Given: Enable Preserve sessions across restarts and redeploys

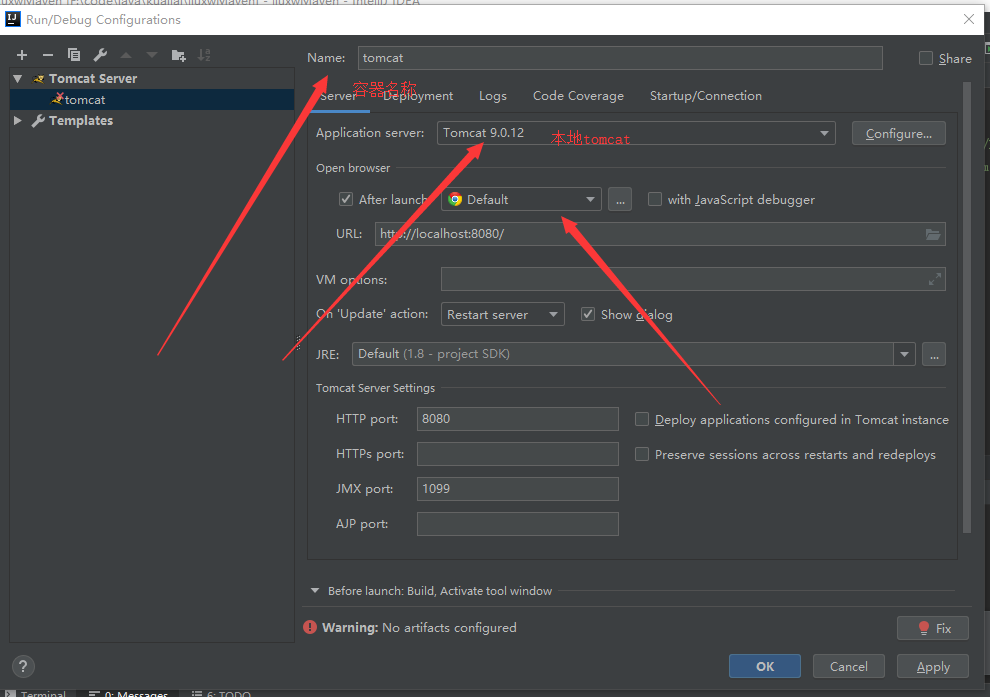Looking at the screenshot, I should [641, 454].
